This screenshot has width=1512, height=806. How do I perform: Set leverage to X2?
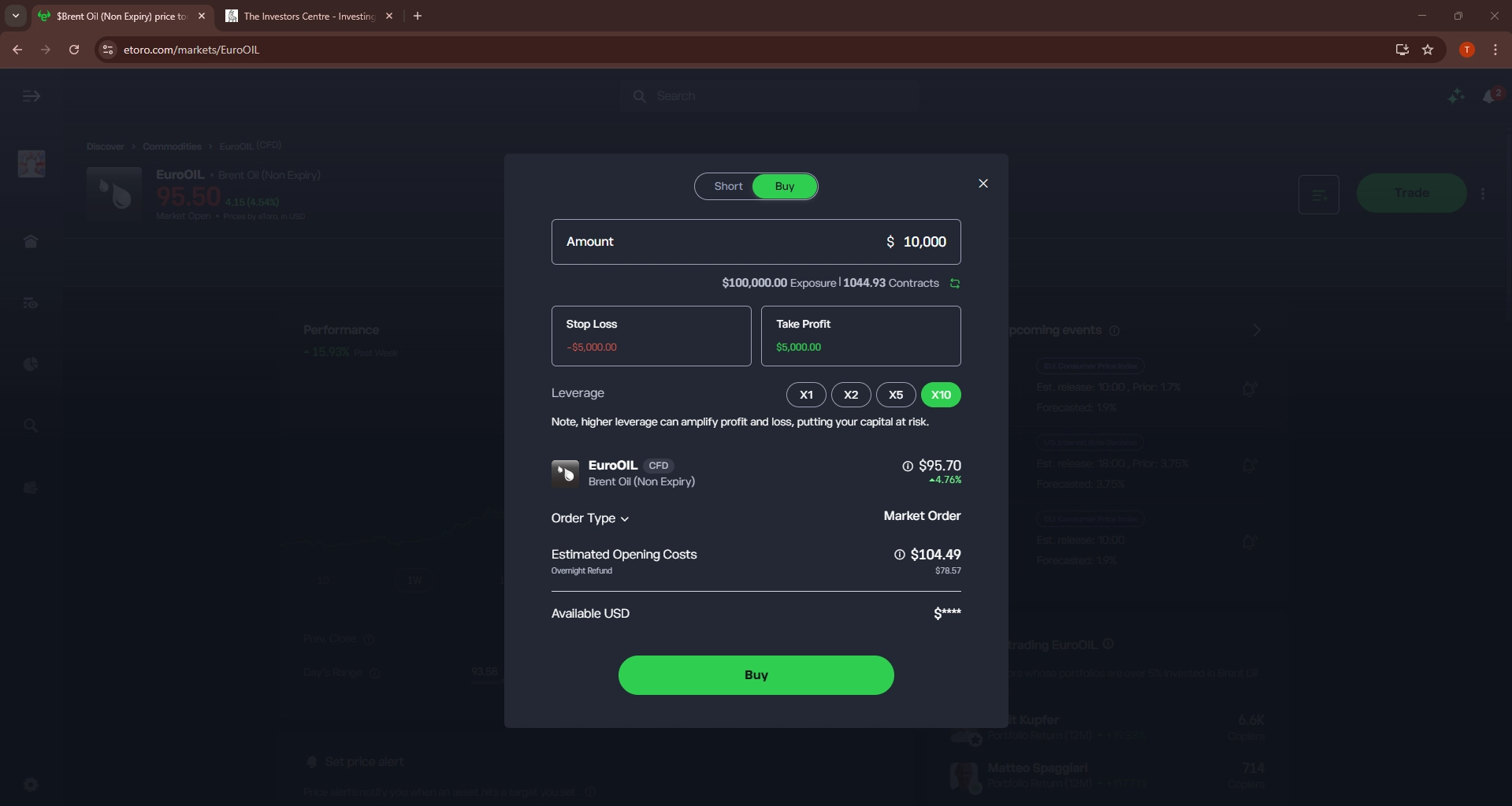(851, 395)
